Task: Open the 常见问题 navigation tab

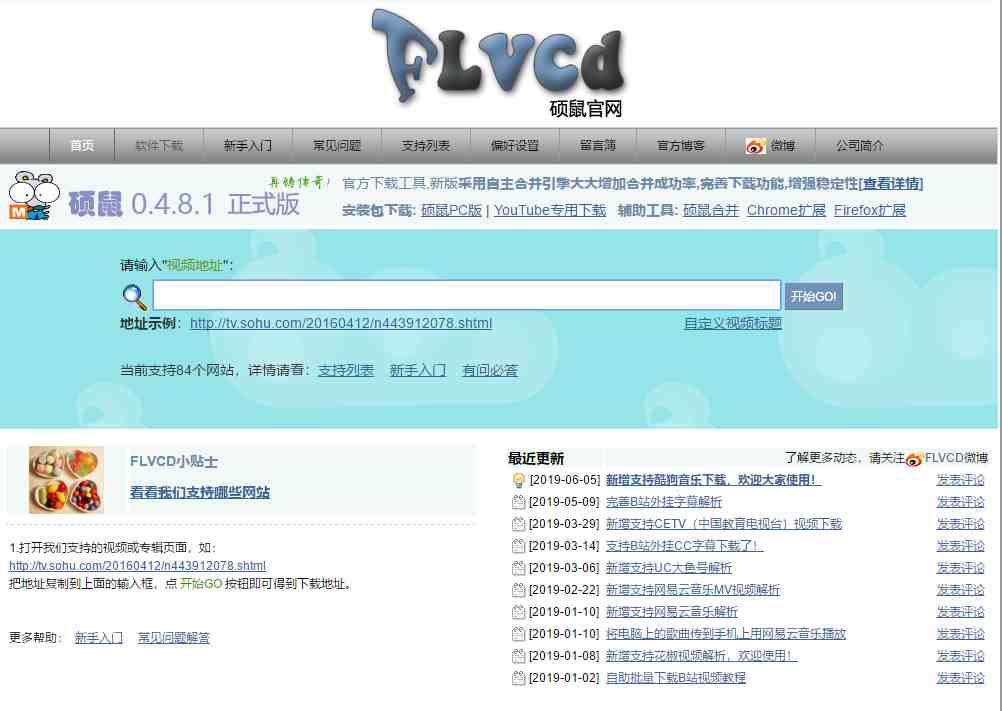Action: tap(337, 146)
